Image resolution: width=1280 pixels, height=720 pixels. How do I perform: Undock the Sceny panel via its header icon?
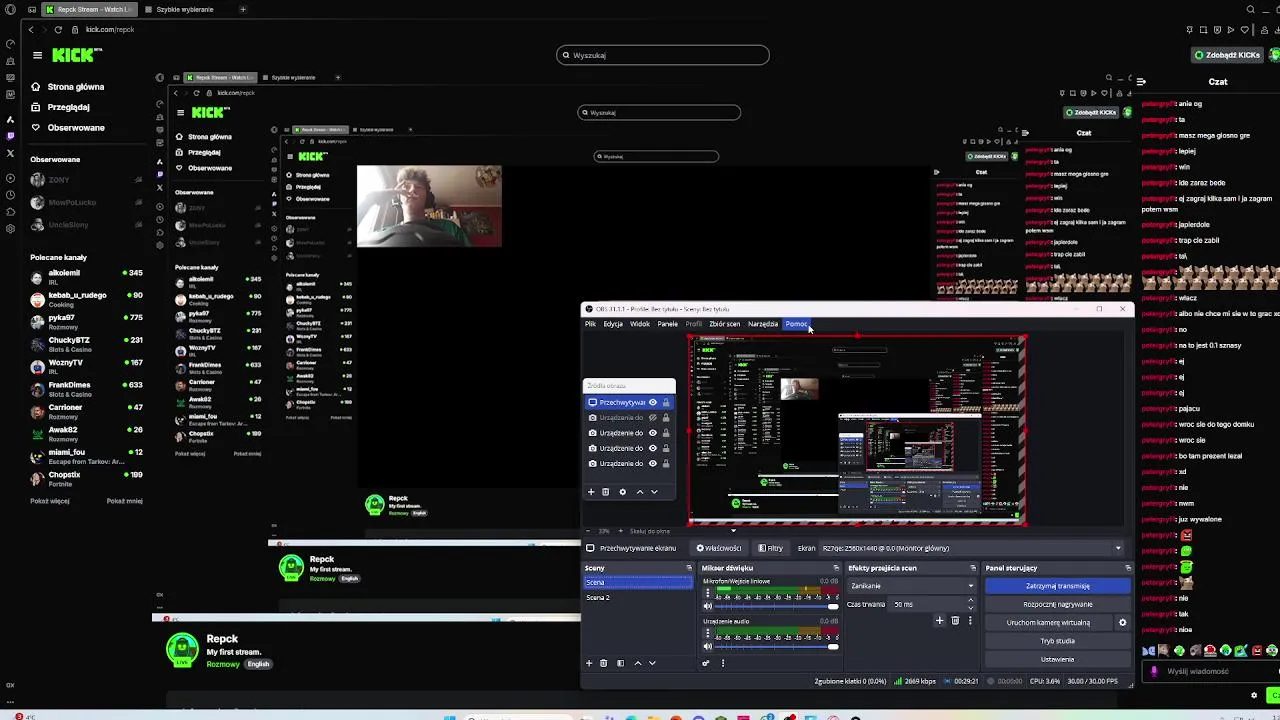[688, 568]
